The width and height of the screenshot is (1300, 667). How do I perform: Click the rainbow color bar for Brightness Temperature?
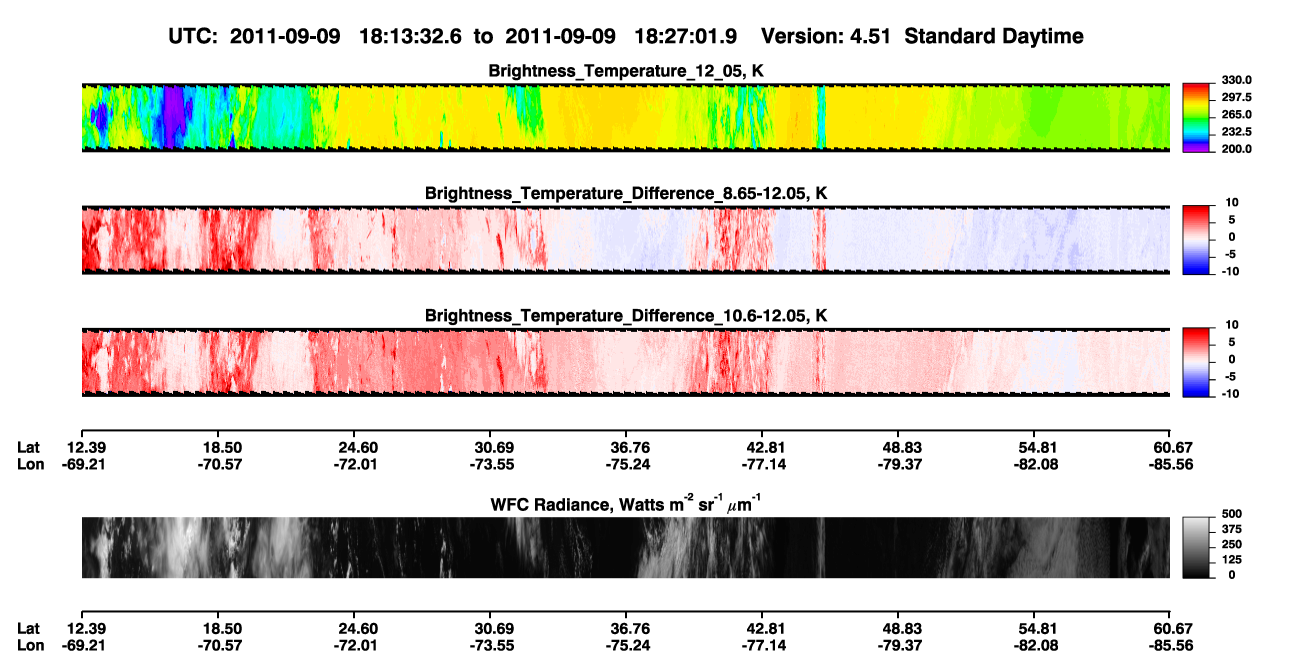click(x=1197, y=117)
